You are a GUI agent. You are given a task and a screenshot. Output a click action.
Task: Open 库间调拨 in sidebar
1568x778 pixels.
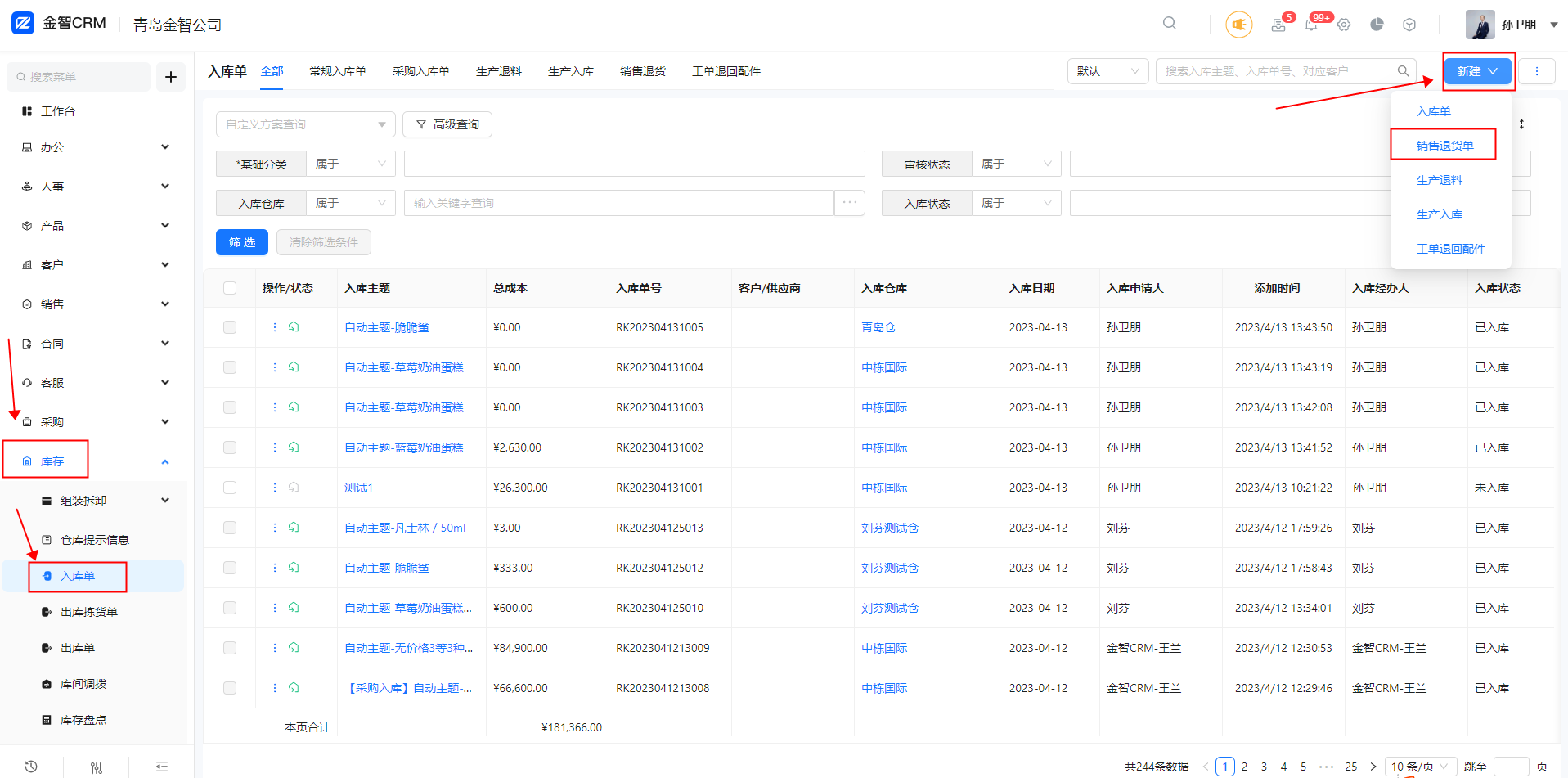[83, 684]
